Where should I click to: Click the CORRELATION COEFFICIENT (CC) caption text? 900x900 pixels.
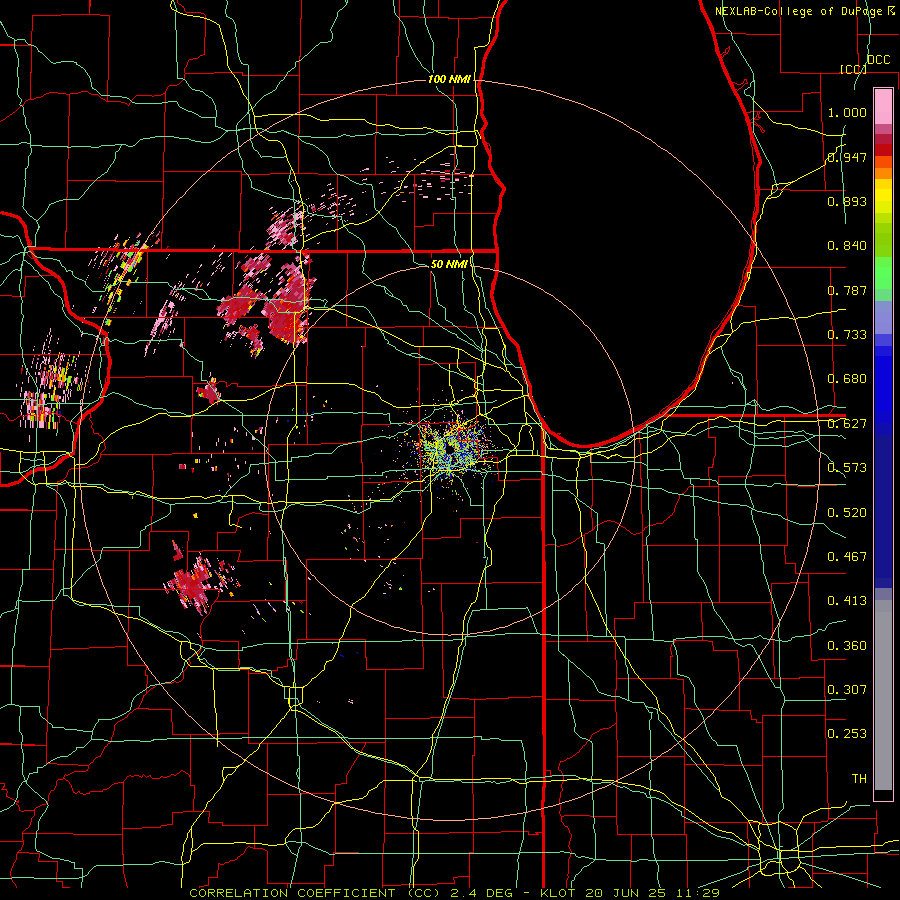315,893
